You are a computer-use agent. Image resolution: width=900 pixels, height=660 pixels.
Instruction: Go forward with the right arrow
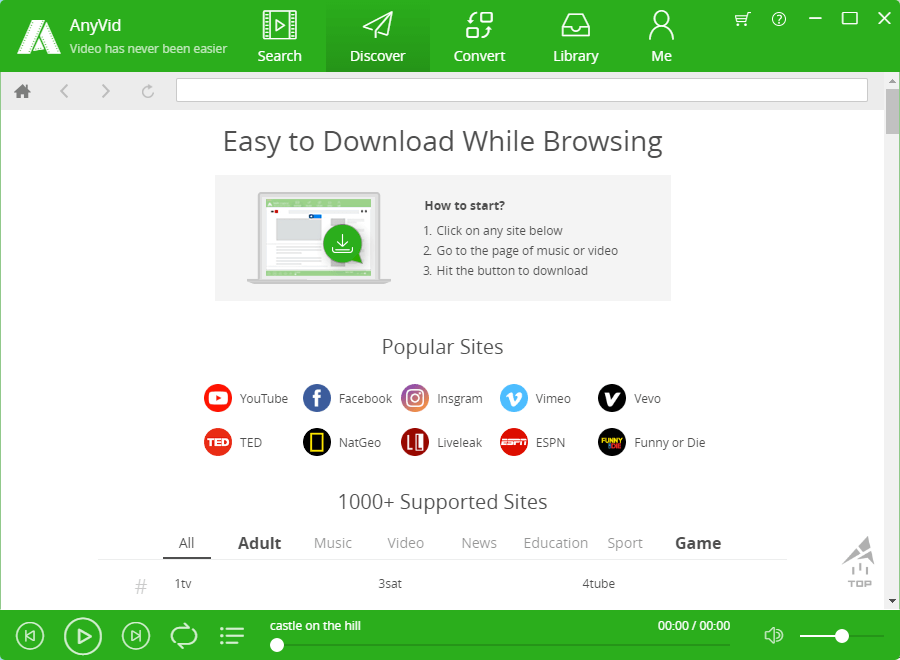click(106, 91)
